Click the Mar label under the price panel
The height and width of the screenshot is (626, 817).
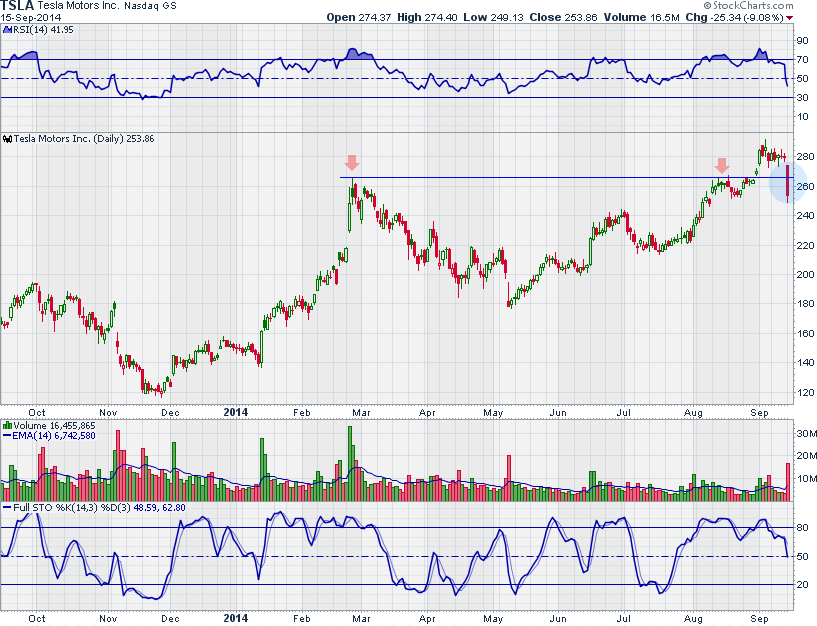[361, 412]
